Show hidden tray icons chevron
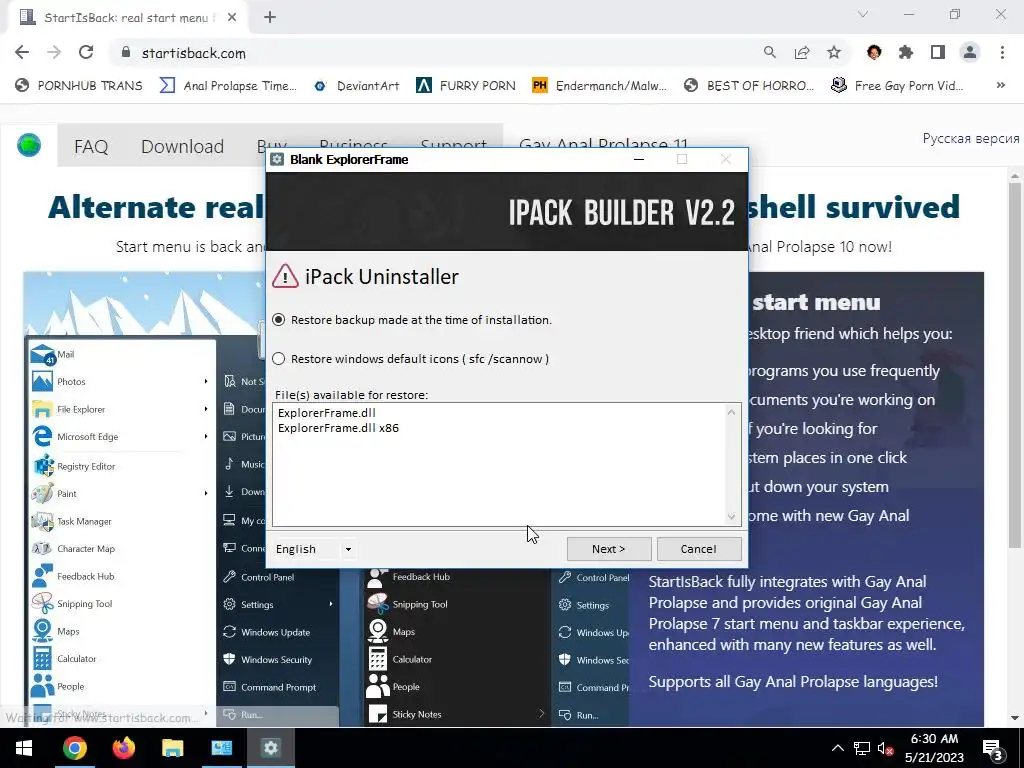The image size is (1024, 768). click(x=837, y=748)
